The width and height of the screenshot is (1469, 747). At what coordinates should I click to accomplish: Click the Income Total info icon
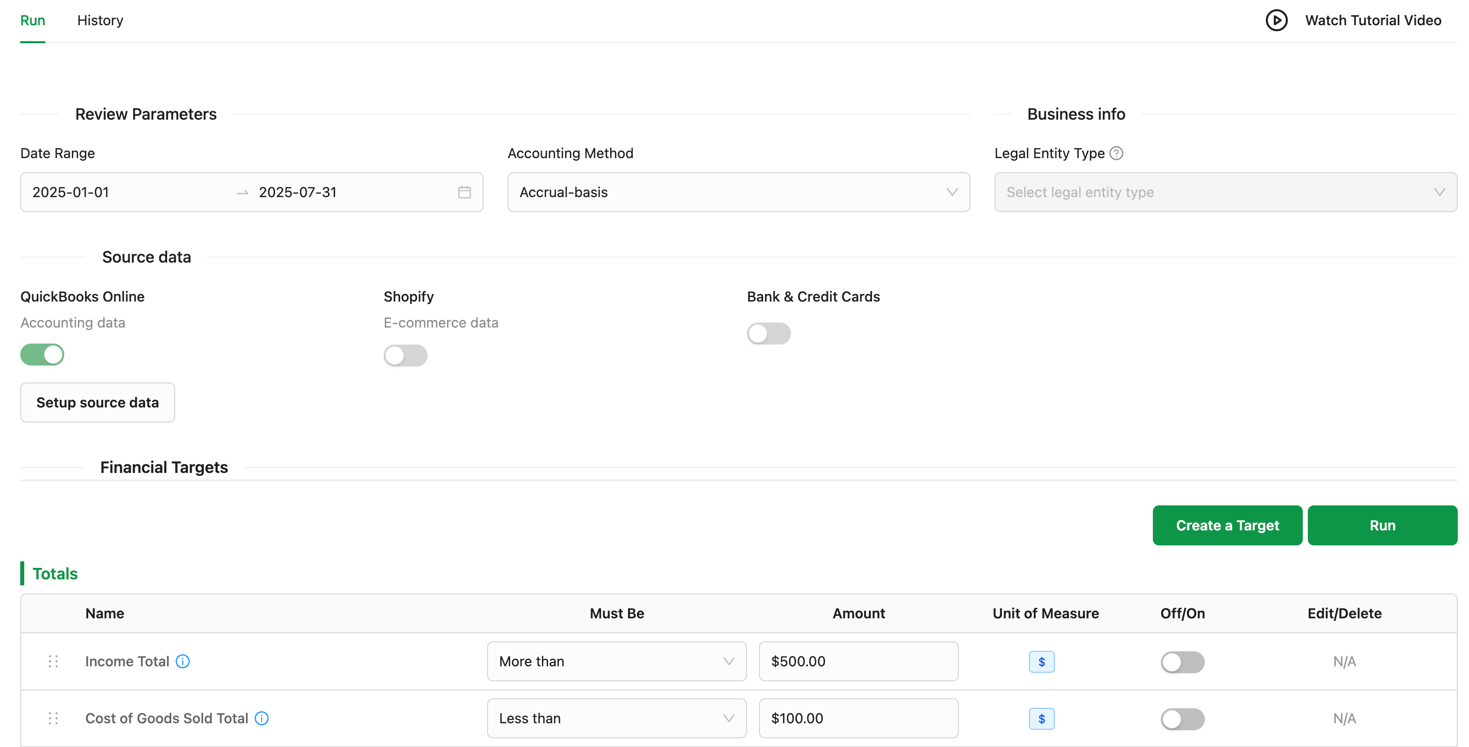[183, 661]
